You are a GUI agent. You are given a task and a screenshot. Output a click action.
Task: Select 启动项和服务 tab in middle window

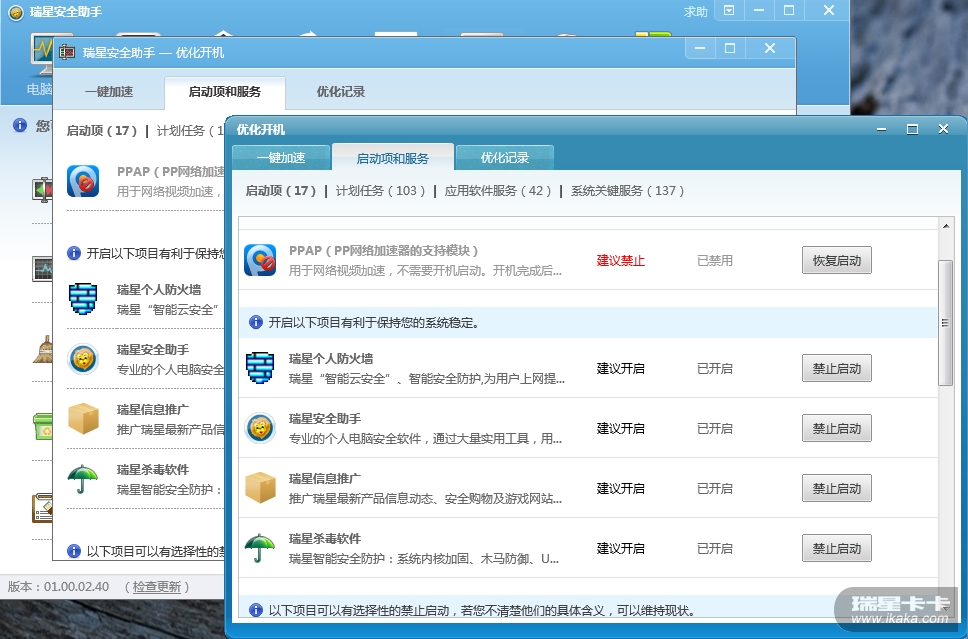point(225,92)
